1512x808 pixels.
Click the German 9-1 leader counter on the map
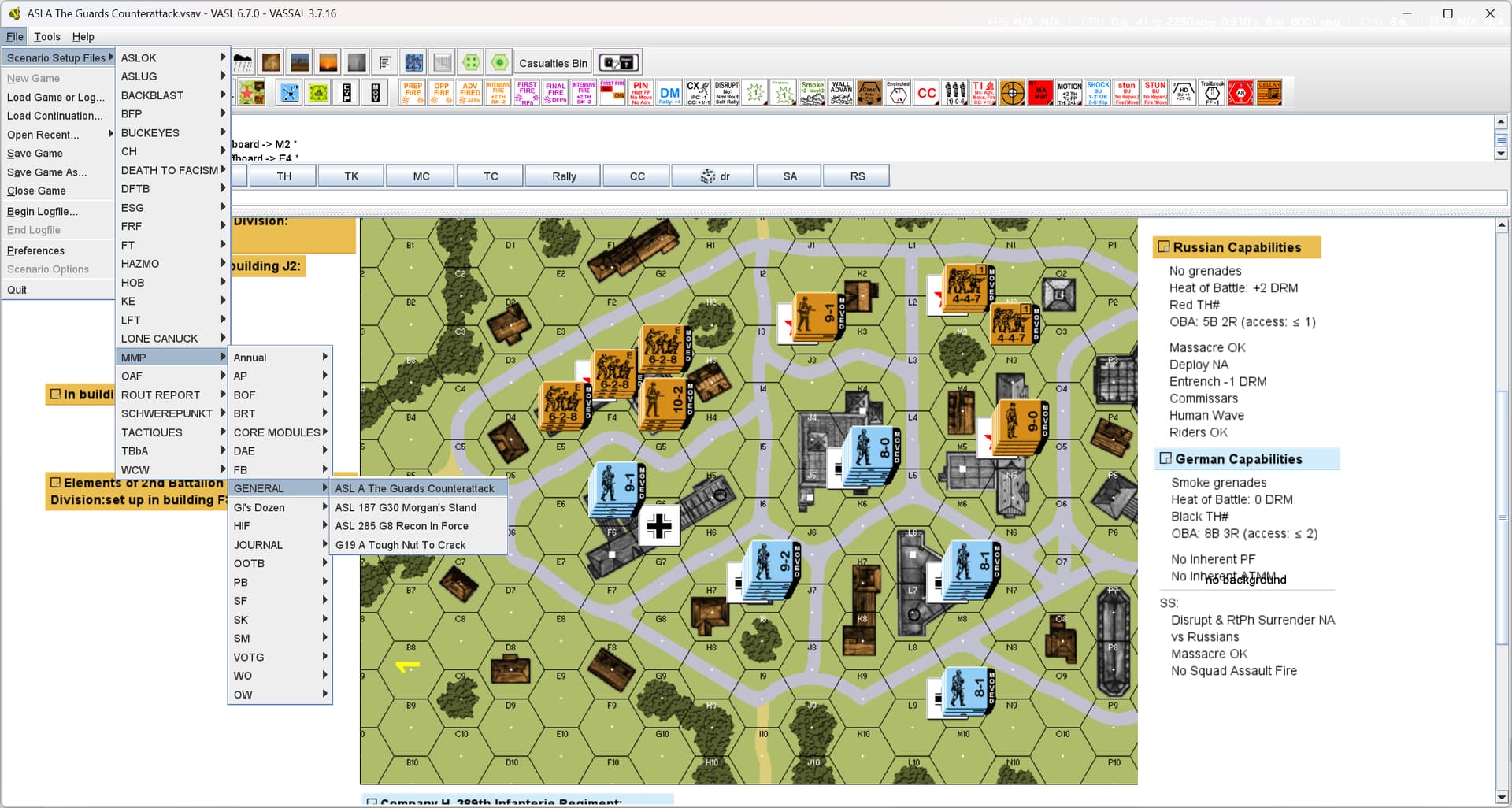coord(619,487)
